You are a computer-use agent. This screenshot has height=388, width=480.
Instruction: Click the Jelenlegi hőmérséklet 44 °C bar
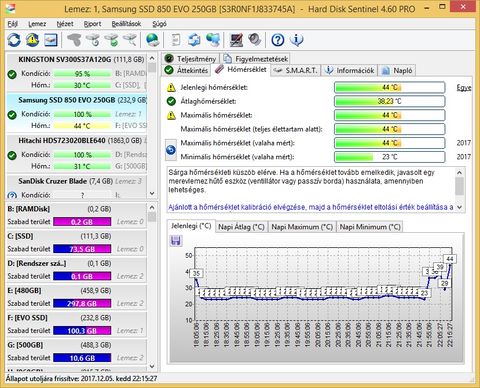tap(390, 87)
